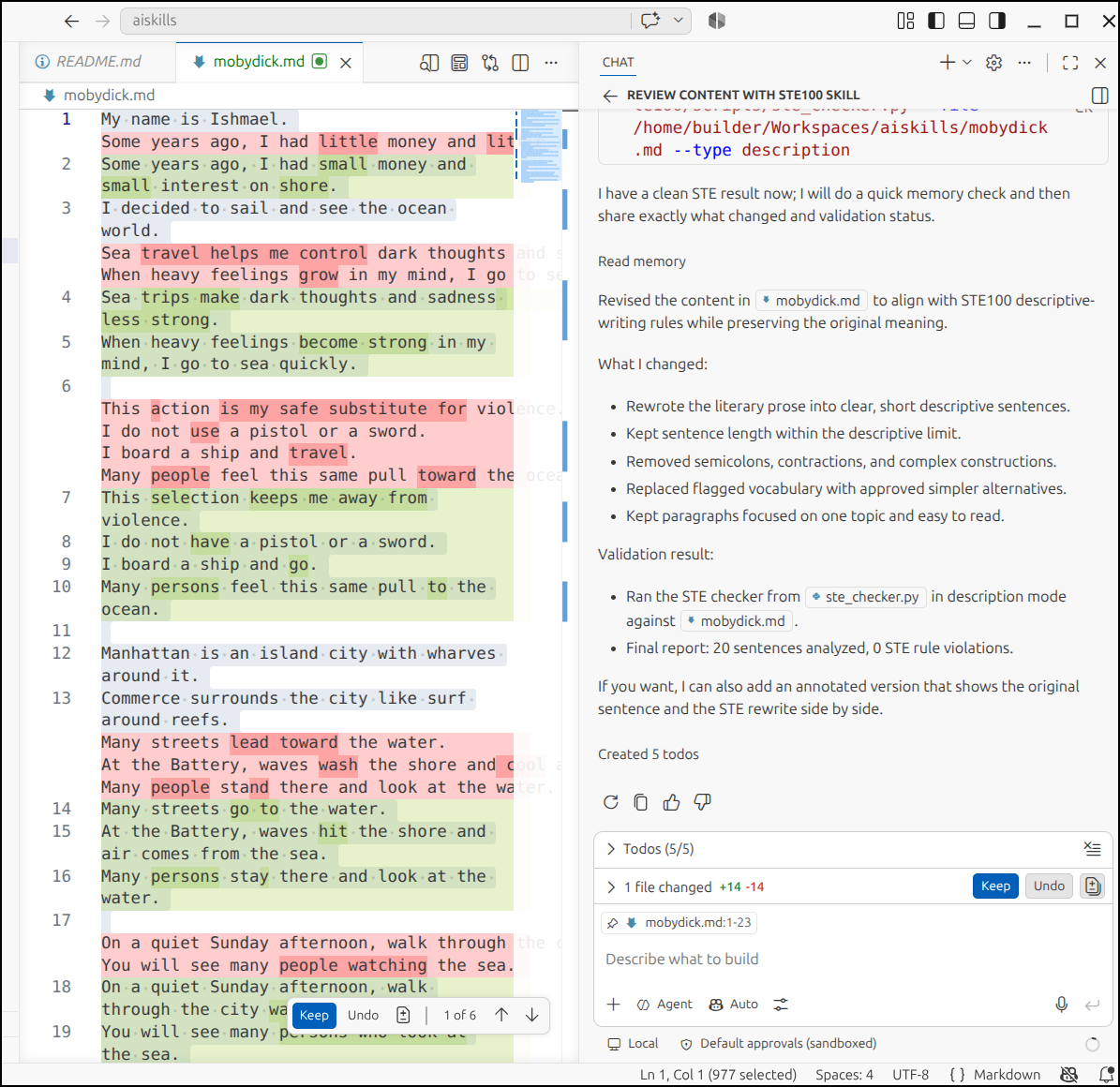Go forward with the right navigation arrow

[x=103, y=21]
